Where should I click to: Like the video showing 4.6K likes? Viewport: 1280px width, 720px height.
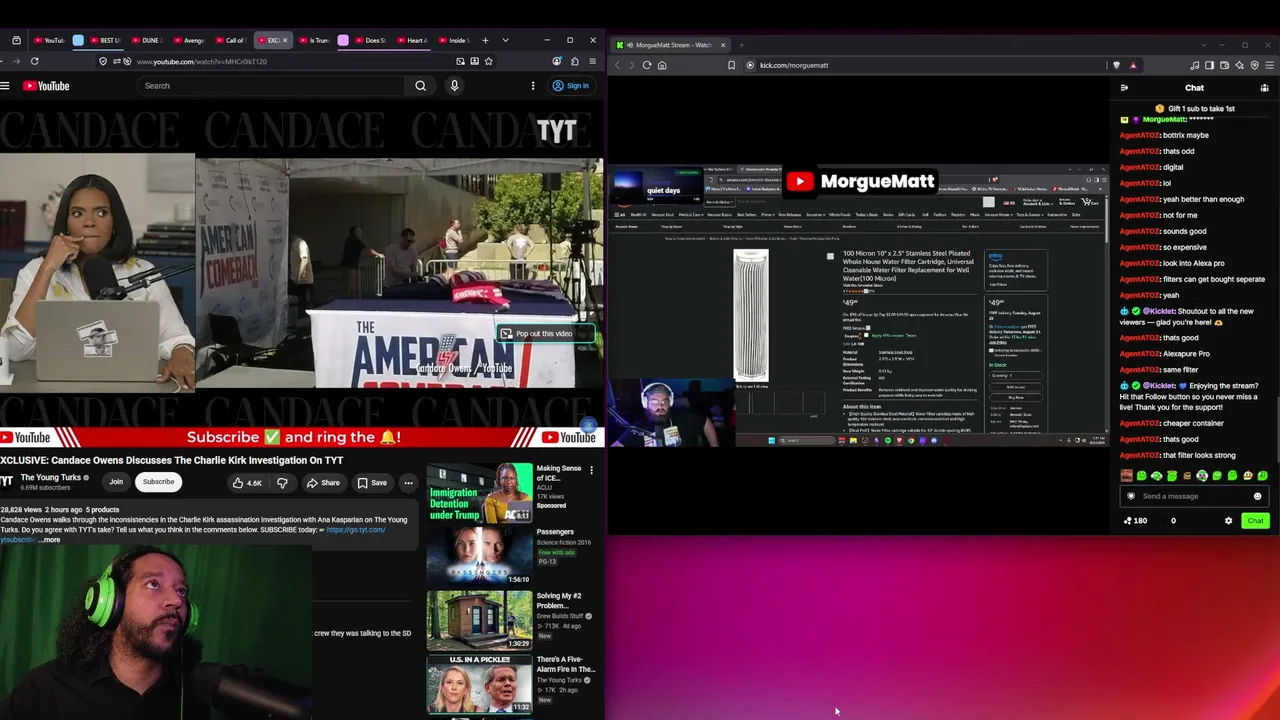[x=247, y=483]
